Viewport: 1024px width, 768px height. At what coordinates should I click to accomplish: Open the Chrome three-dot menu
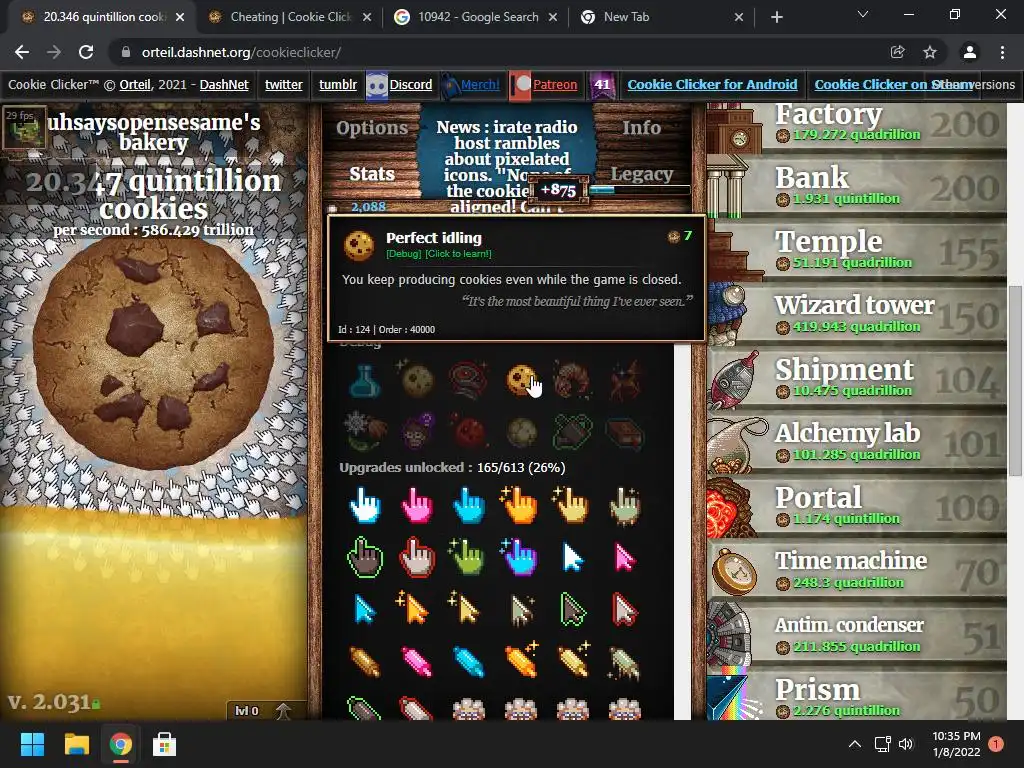(x=1002, y=52)
